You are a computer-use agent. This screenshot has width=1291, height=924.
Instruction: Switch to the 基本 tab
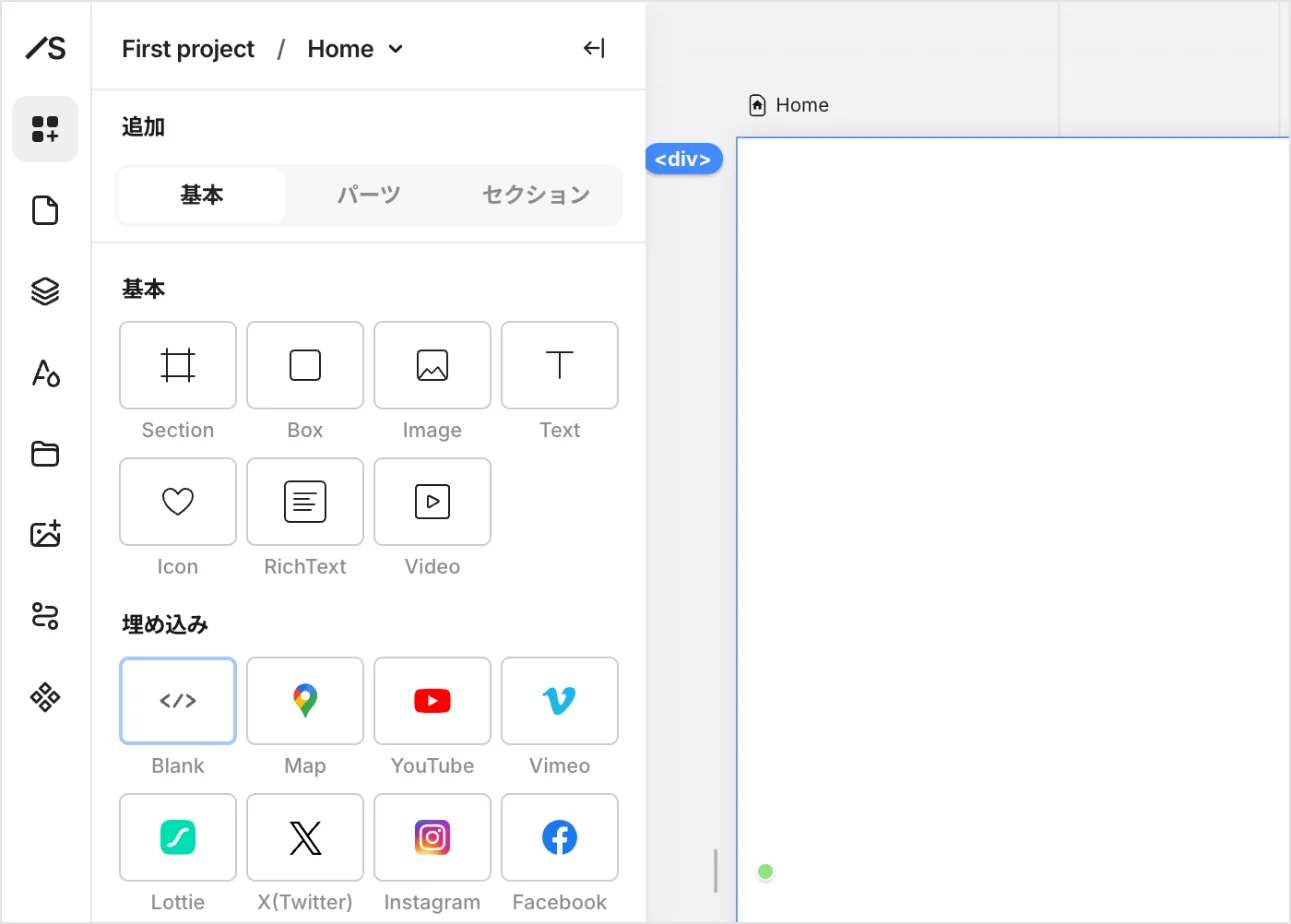pyautogui.click(x=202, y=195)
